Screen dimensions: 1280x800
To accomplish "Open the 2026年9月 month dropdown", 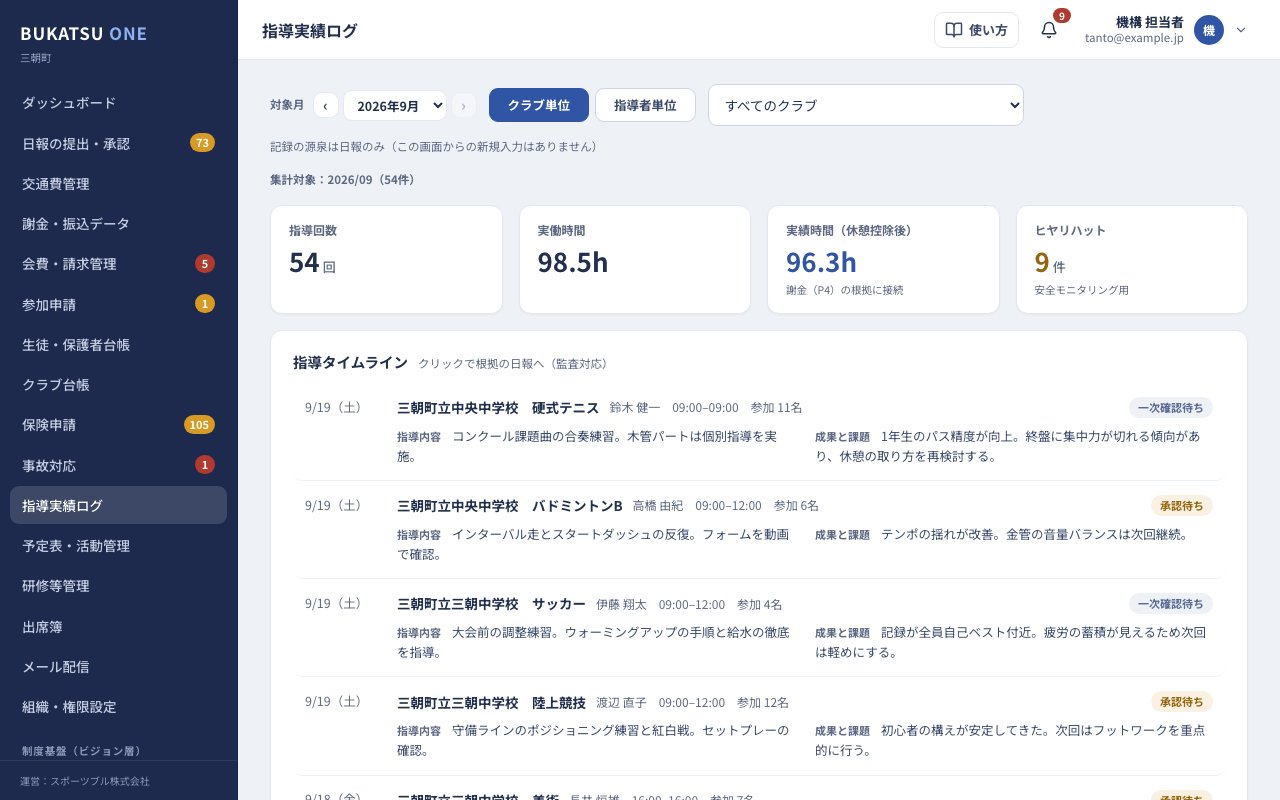I will (395, 105).
